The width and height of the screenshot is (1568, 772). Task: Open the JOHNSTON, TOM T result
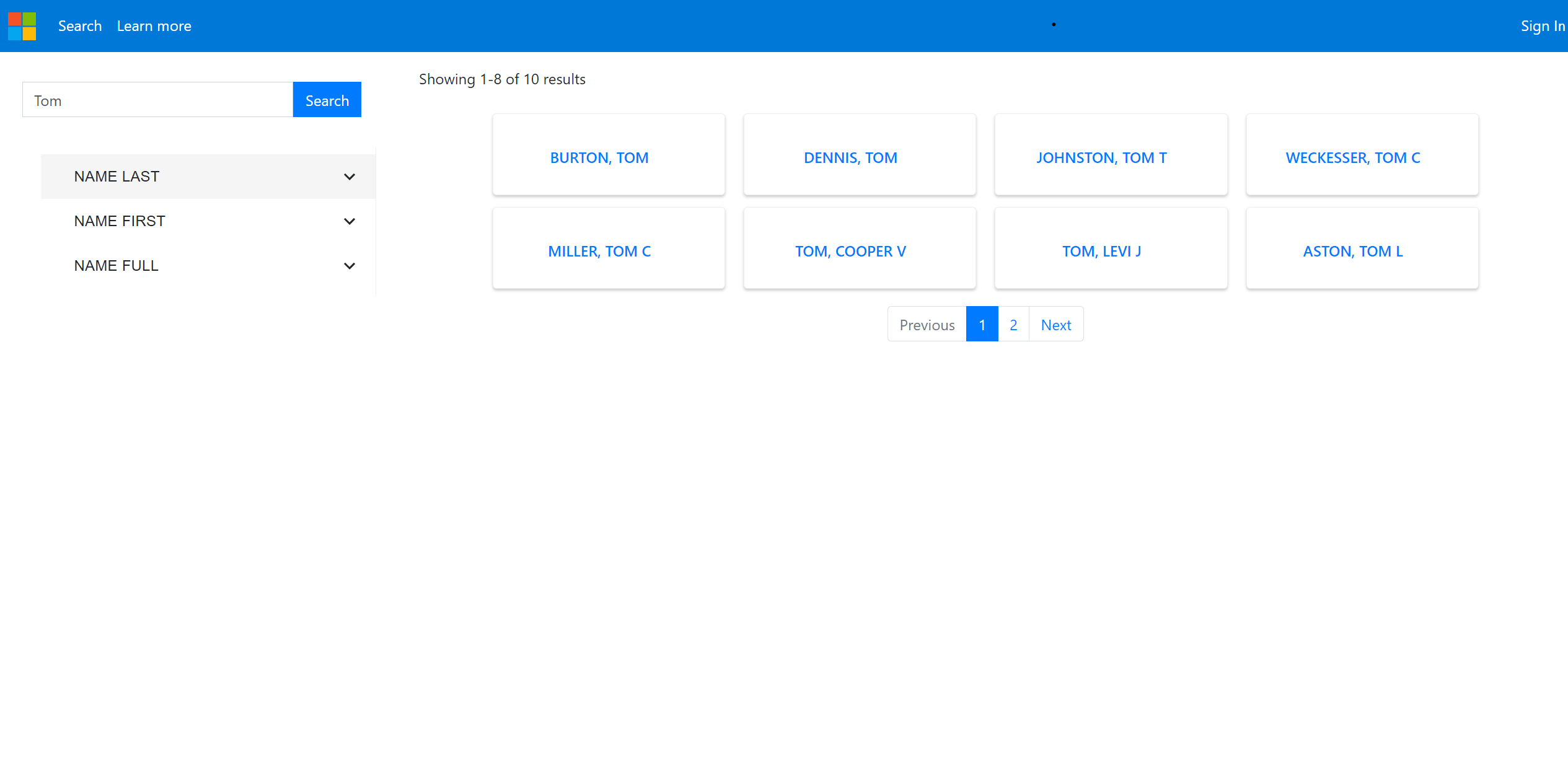pyautogui.click(x=1101, y=158)
